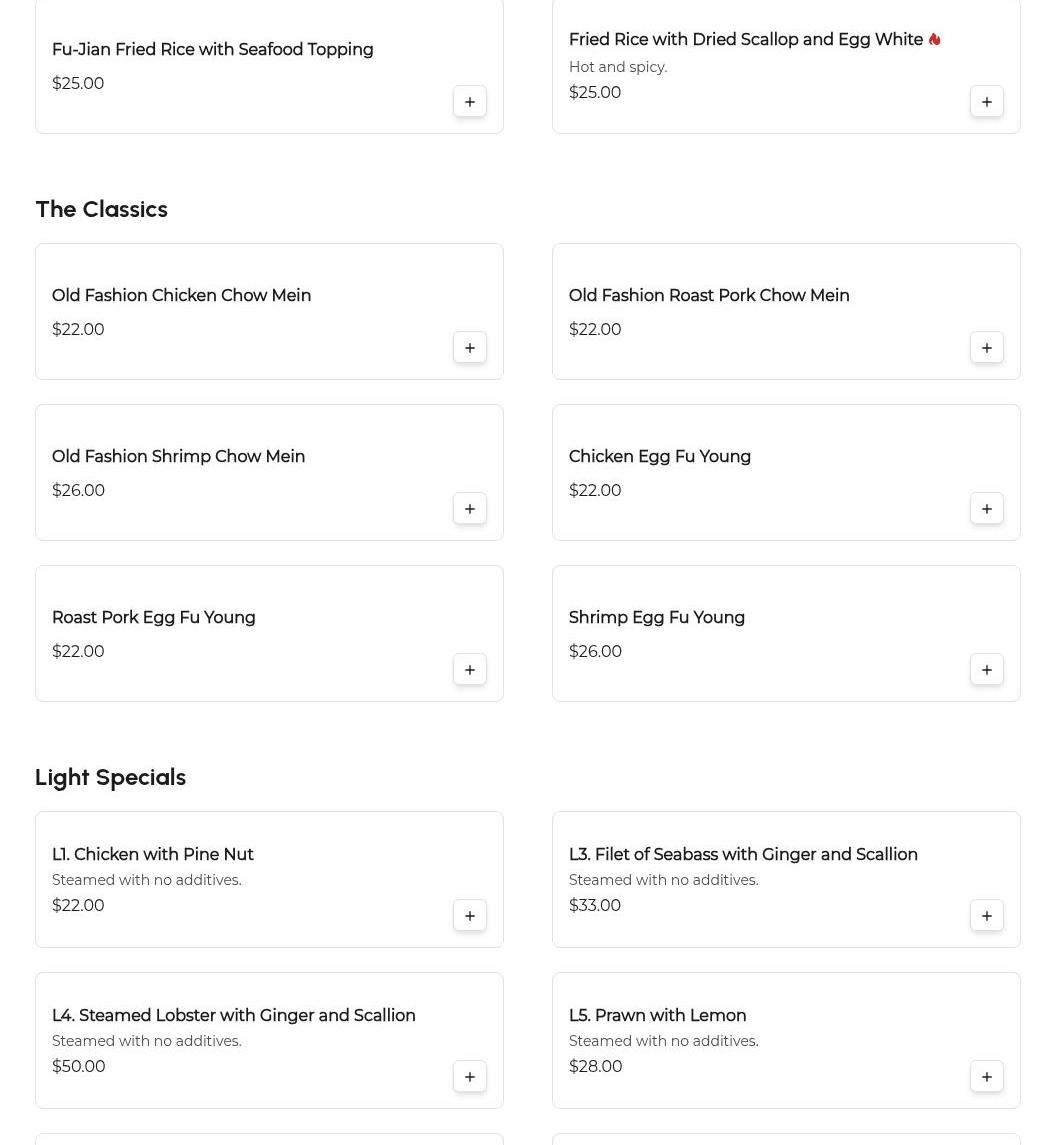This screenshot has height=1145, width=1050.
Task: Open the Chicken Egg Fu Young title
Action: click(659, 457)
